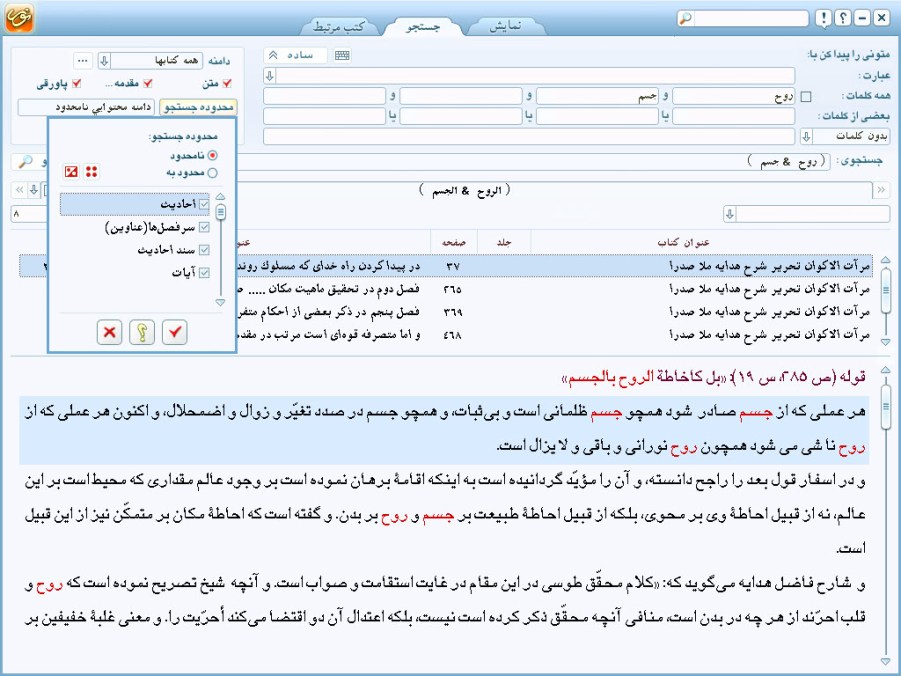Click the text pane scrollbar thumb
Screen dimensions: 901x676
885,406
